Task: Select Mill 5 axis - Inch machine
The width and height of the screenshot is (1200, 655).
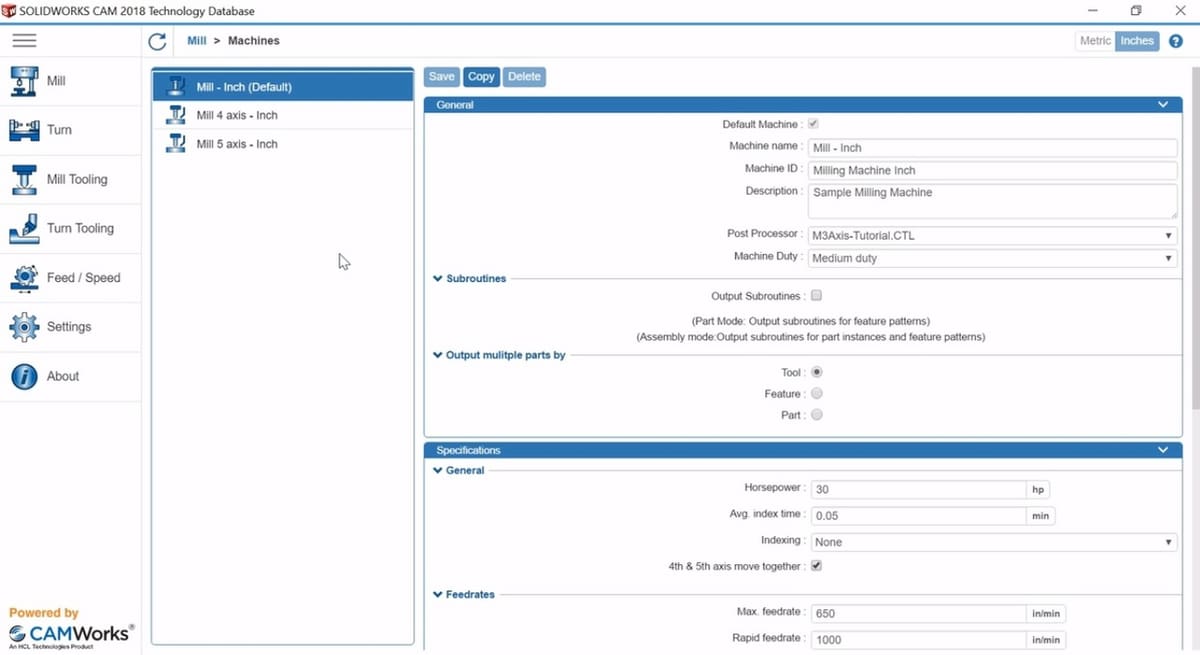Action: [x=283, y=144]
